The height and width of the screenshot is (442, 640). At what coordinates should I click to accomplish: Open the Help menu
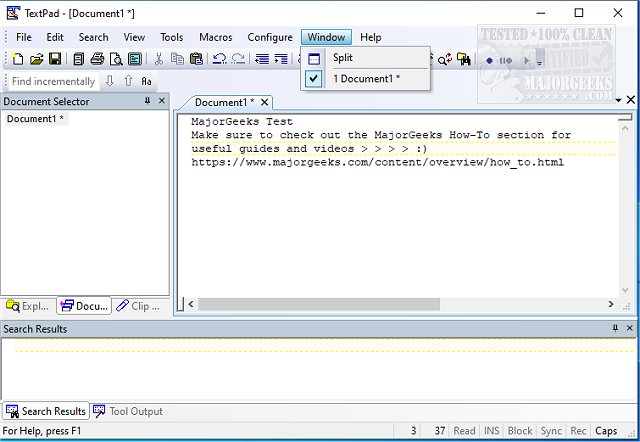[x=371, y=37]
